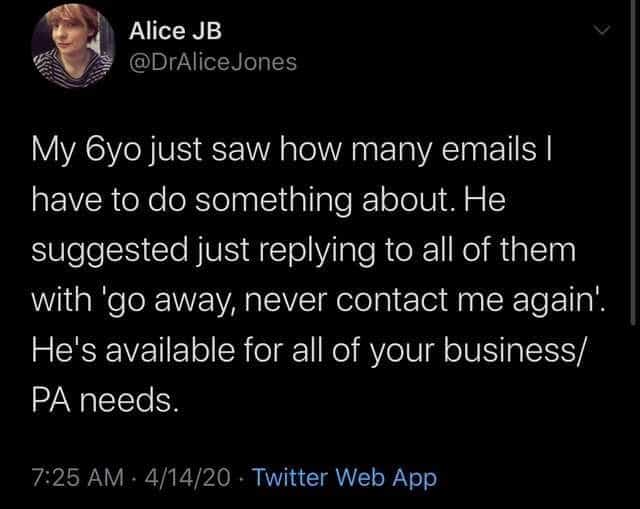Open the @DrAliceJones handle link
640x509 pixels.
pos(213,62)
